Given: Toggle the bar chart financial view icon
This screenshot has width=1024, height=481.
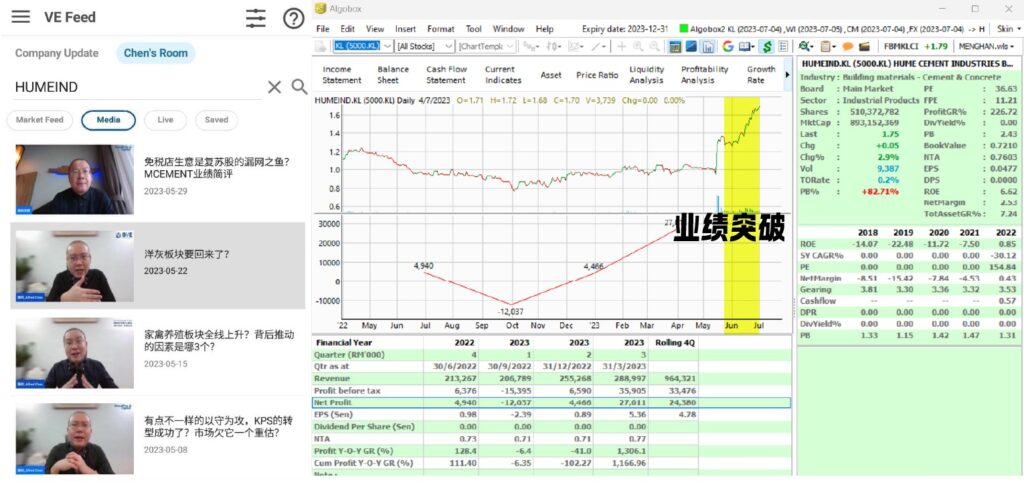Looking at the screenshot, I should pos(708,46).
